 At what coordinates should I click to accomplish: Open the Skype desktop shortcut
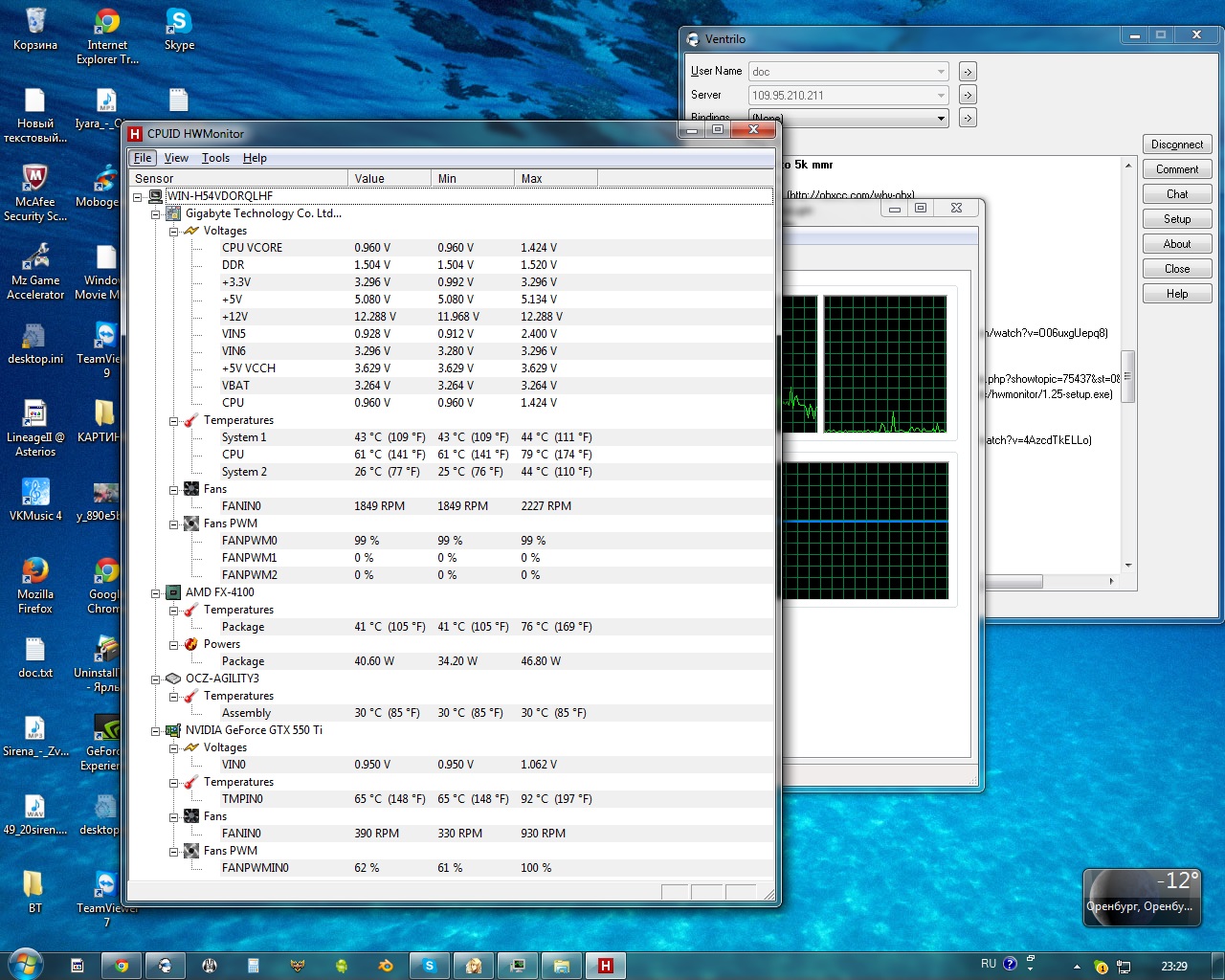179,29
